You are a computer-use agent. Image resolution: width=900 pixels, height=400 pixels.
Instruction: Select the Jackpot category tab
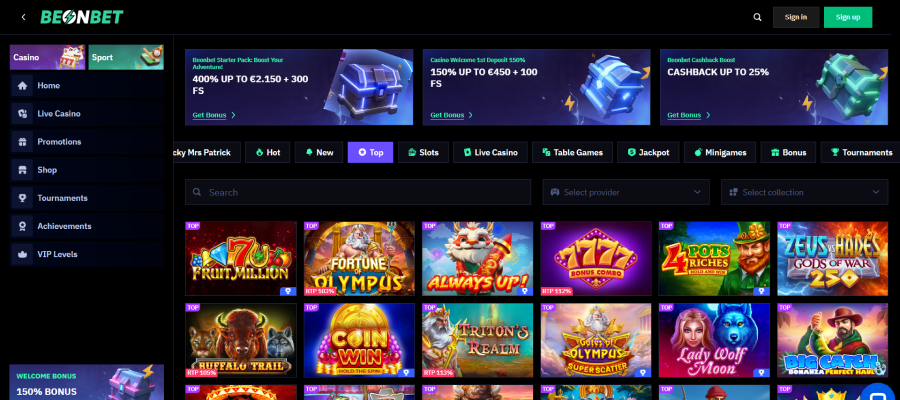click(648, 153)
